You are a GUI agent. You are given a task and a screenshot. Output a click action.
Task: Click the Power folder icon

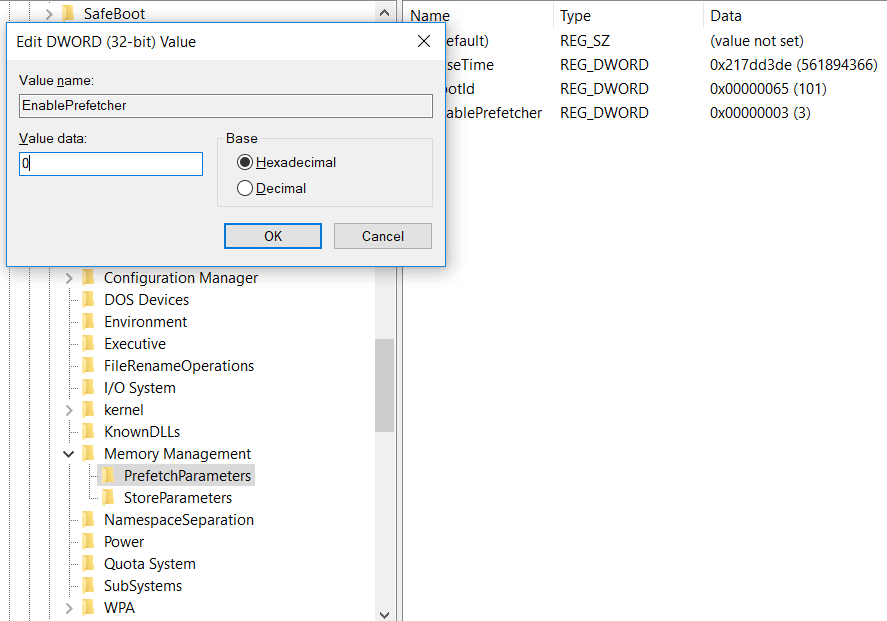89,542
